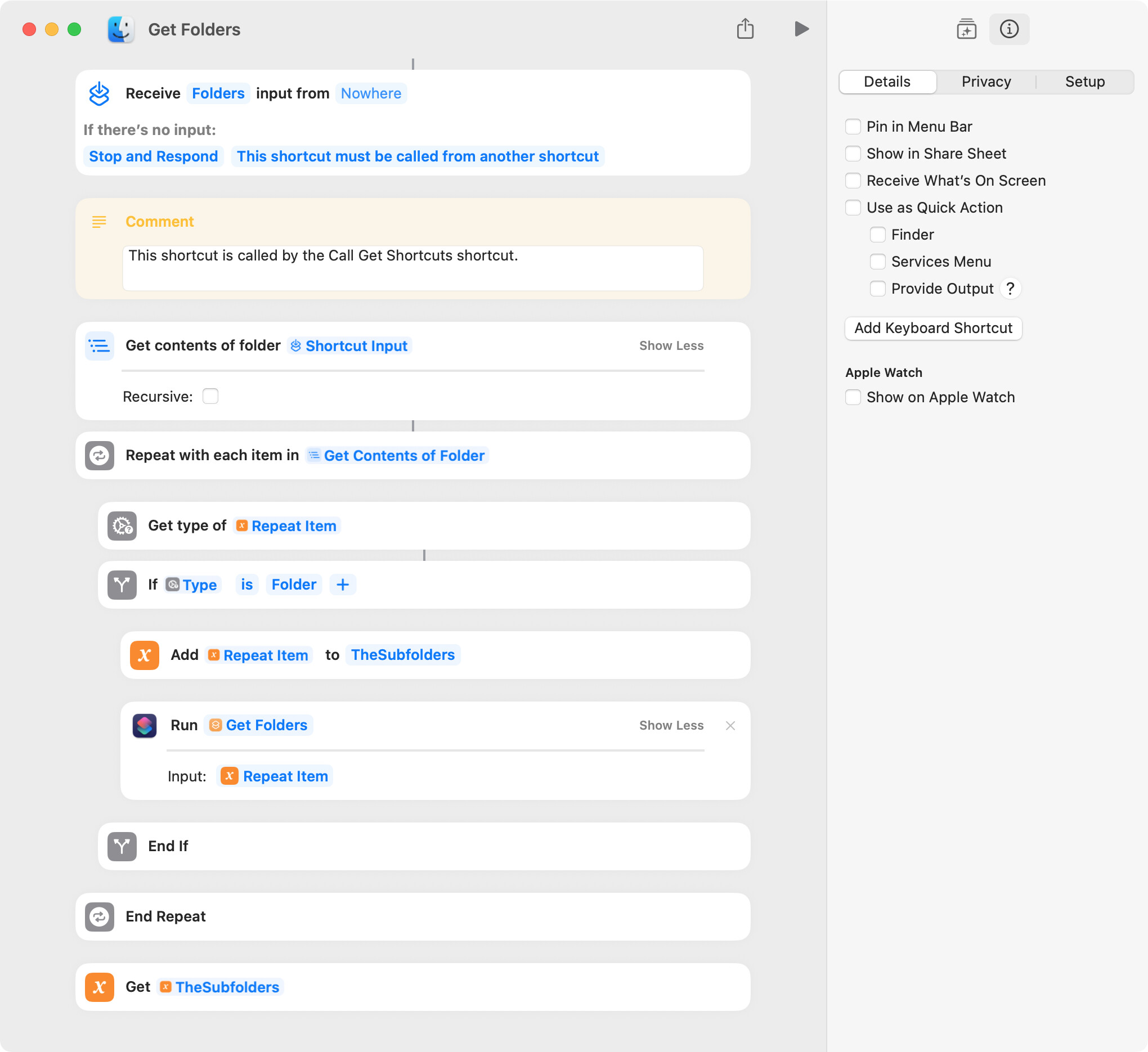This screenshot has width=1148, height=1052.
Task: Click the Finder shortcut icon beside title
Action: point(121,30)
